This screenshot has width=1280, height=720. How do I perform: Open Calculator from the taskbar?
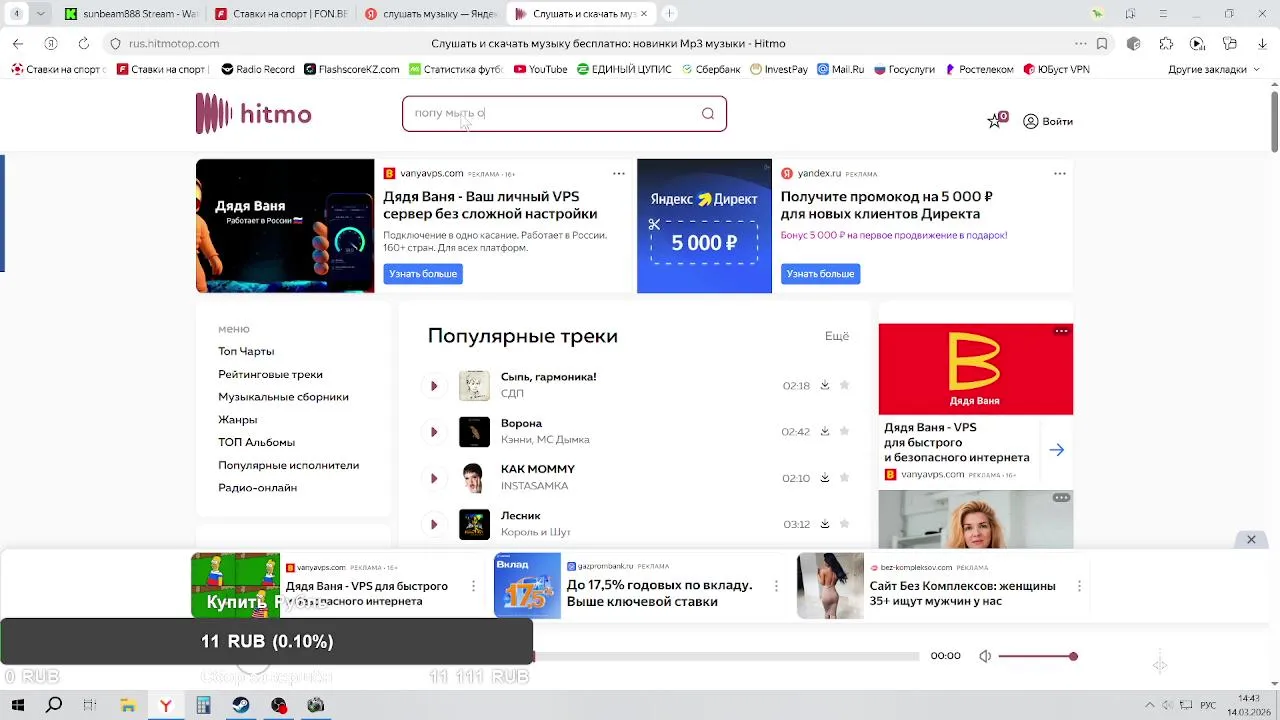point(203,705)
